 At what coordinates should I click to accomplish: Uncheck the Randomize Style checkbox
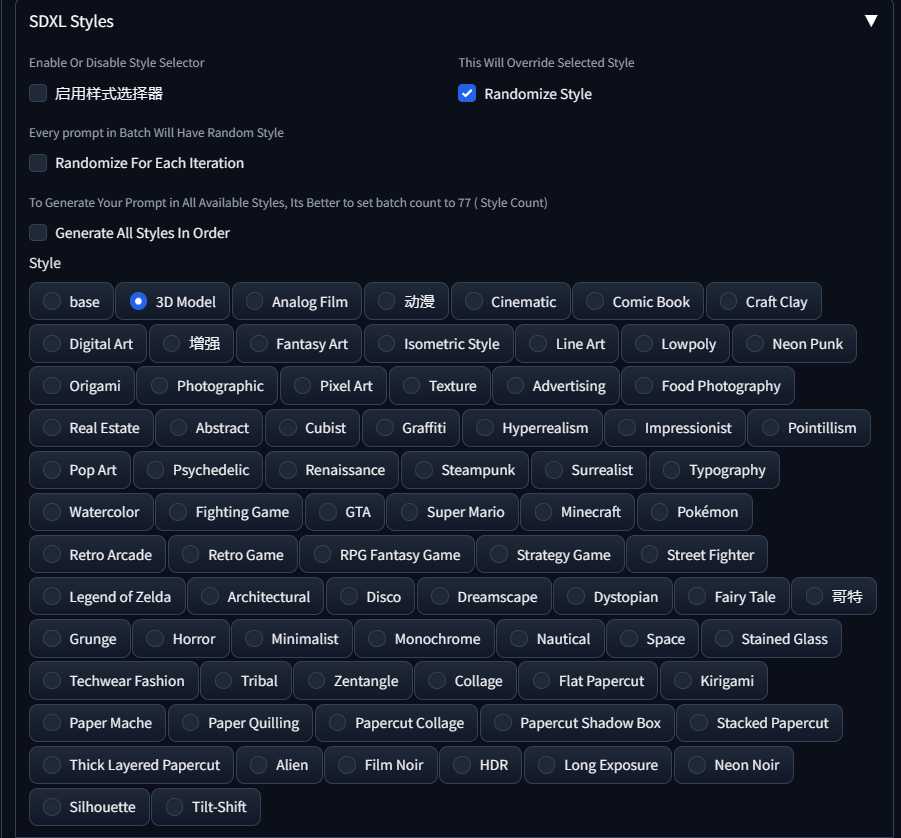[x=467, y=93]
